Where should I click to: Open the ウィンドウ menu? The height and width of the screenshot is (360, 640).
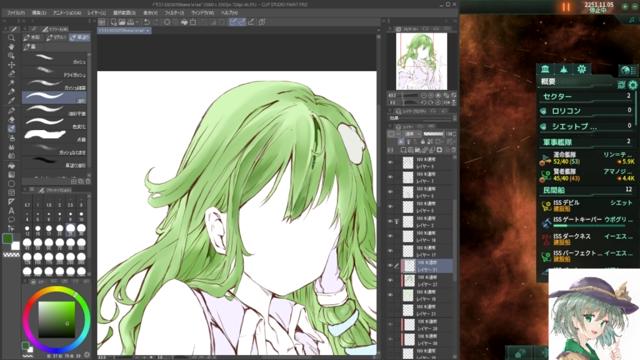[203, 13]
